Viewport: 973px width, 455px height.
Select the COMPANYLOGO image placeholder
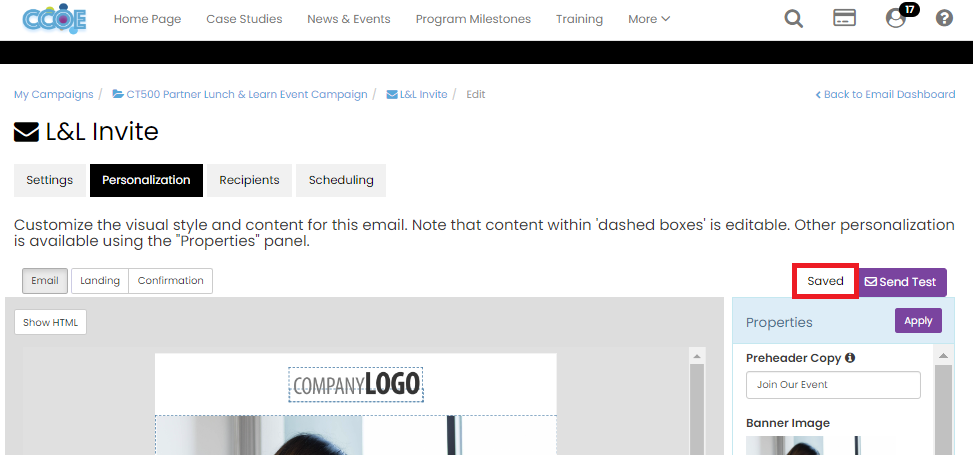click(x=356, y=384)
